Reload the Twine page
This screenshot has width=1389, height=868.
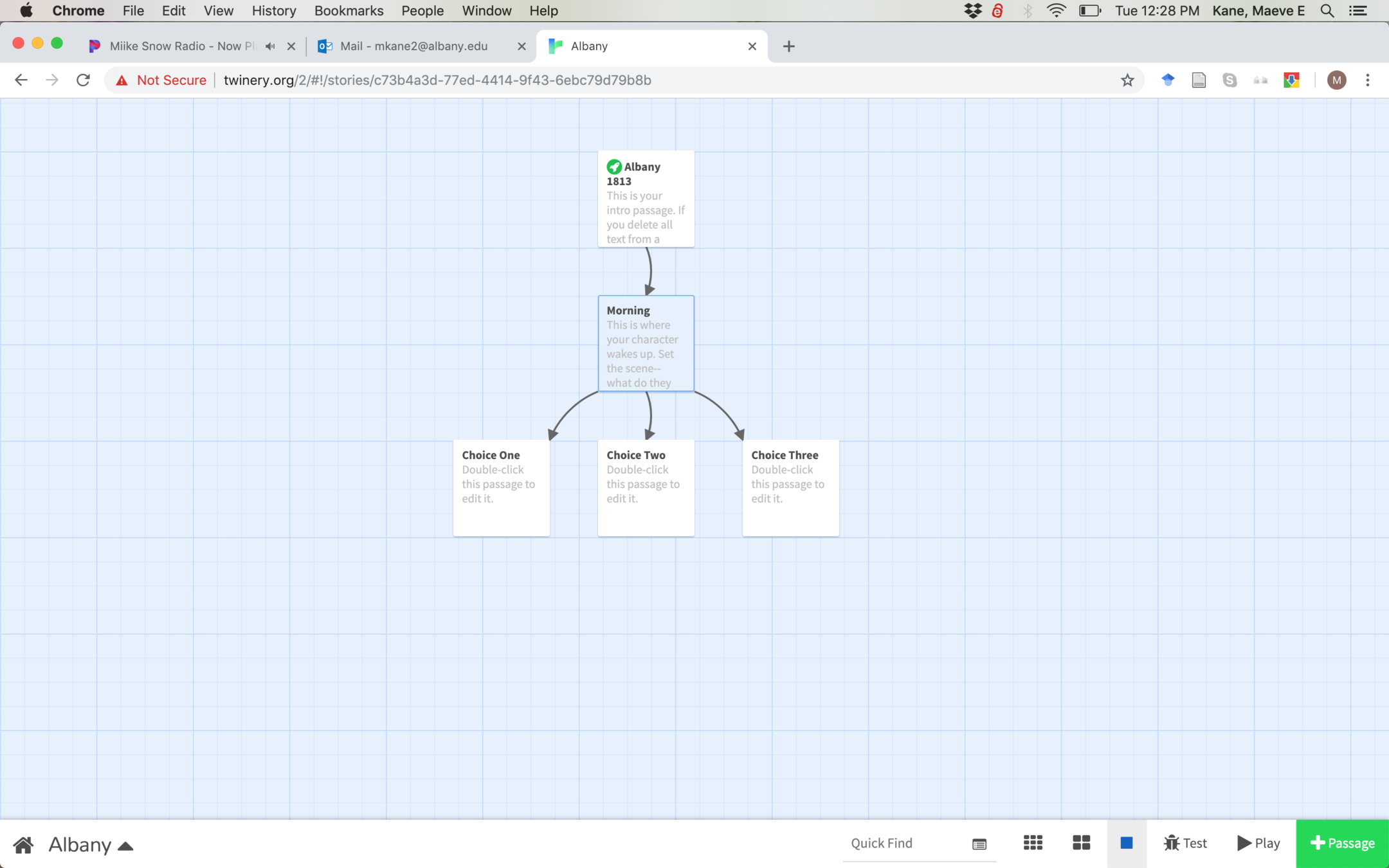[x=83, y=80]
